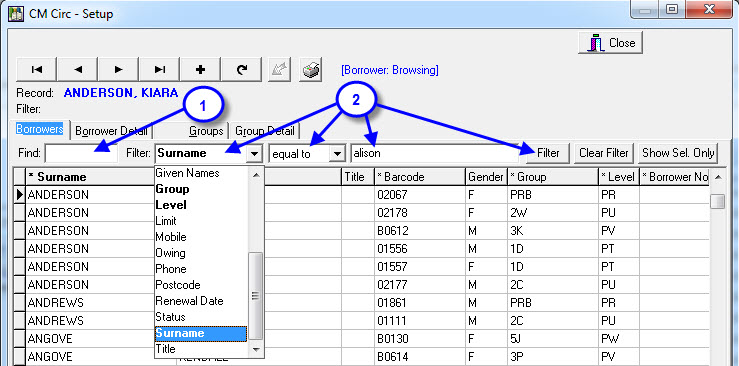Click the Gender column header

(486, 177)
